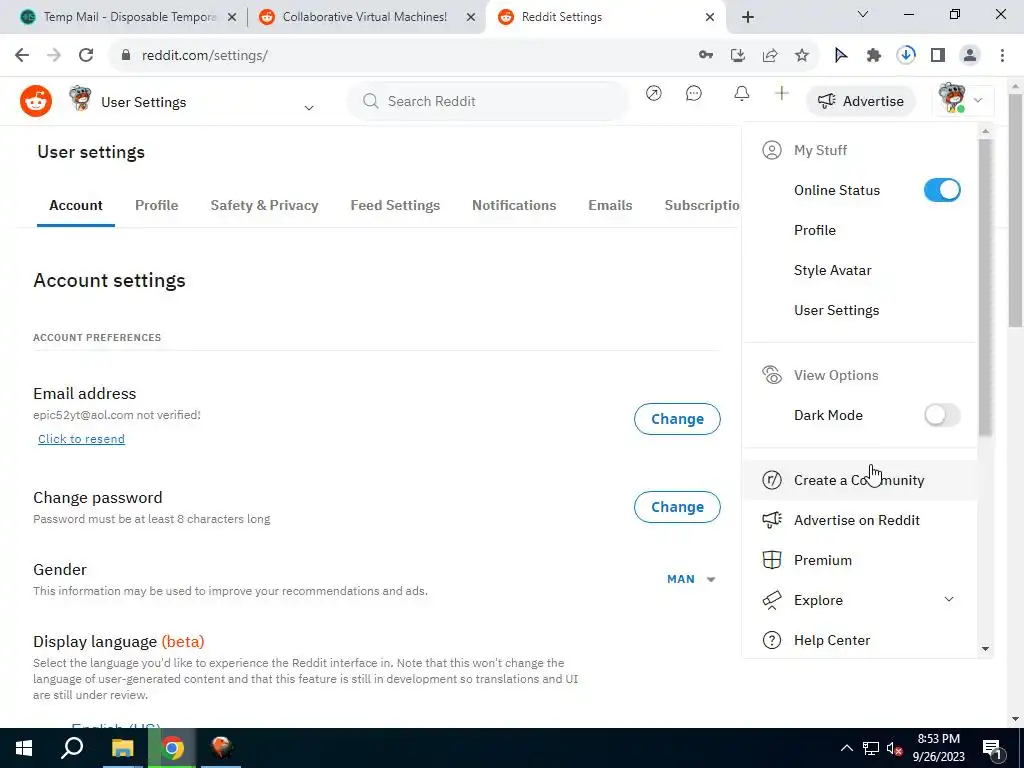Open Premium from the menu
The height and width of the screenshot is (768, 1024).
859,560
